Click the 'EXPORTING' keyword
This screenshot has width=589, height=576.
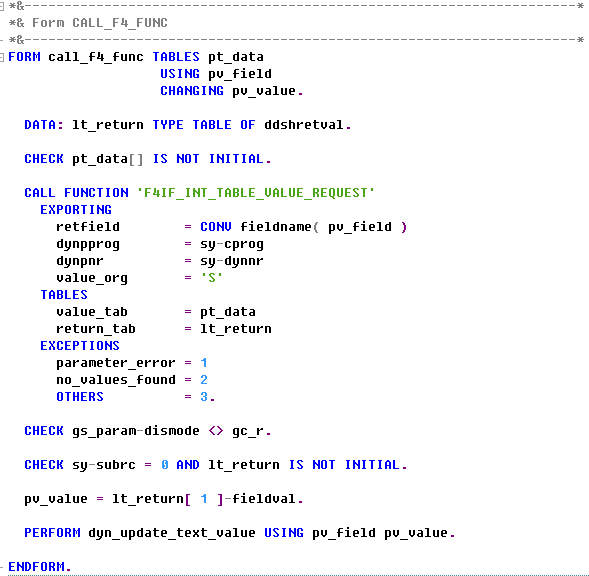point(76,210)
